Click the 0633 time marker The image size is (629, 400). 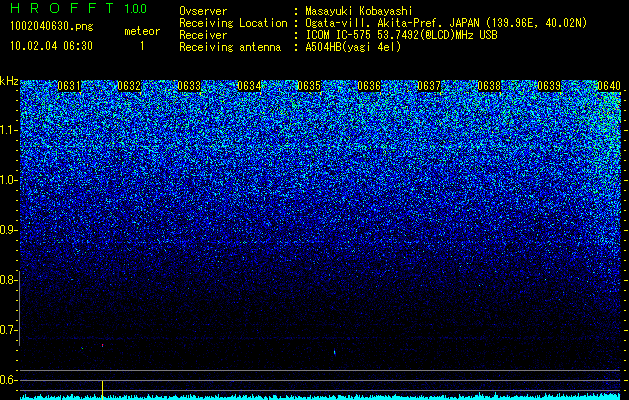[189, 86]
